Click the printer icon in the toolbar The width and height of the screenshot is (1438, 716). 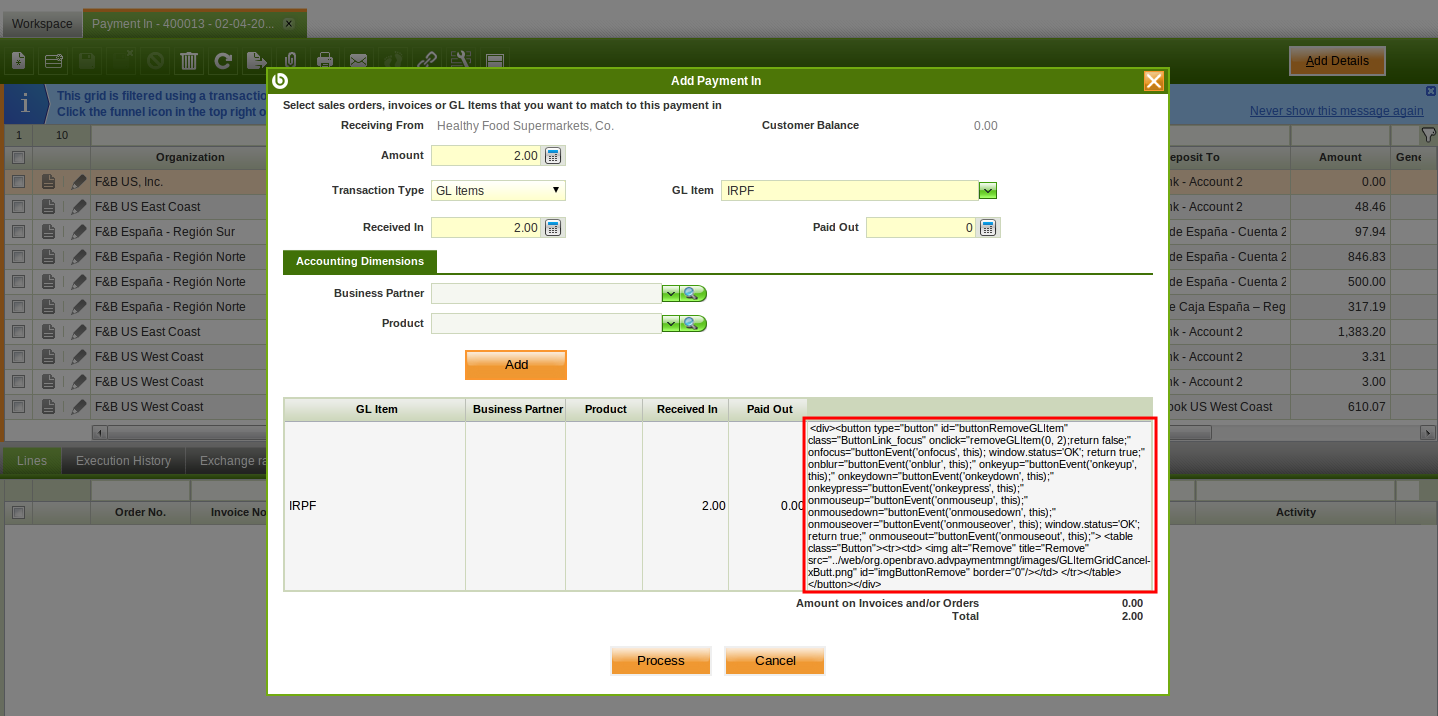(x=324, y=61)
